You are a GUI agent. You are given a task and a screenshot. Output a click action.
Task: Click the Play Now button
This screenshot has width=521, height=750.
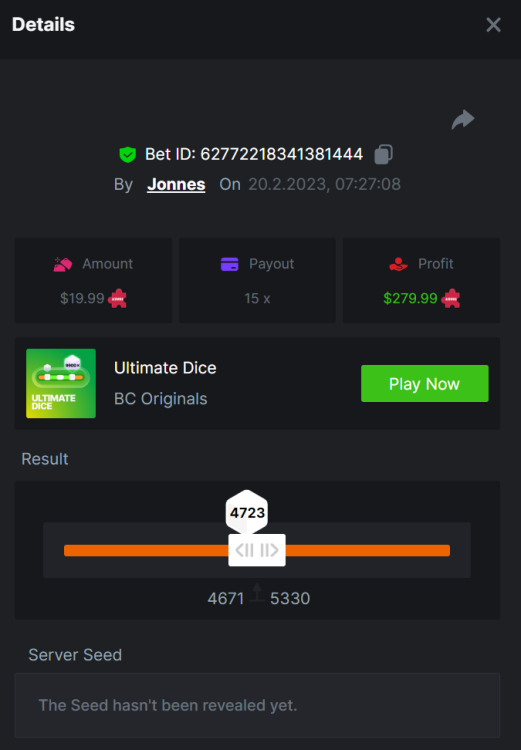click(x=425, y=384)
